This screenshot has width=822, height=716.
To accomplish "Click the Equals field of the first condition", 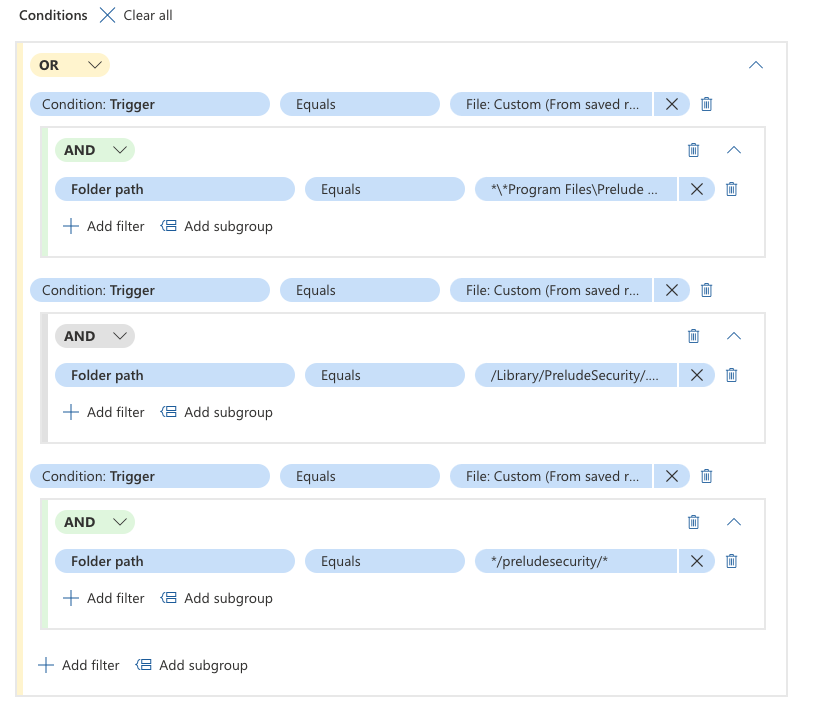I will click(359, 104).
